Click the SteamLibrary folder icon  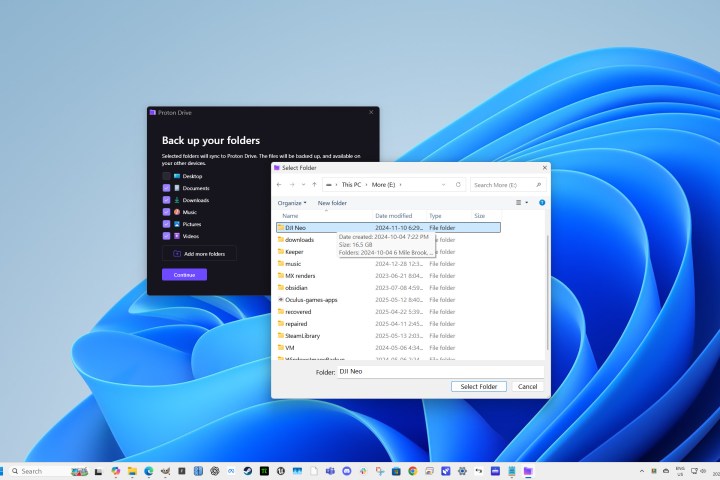281,335
